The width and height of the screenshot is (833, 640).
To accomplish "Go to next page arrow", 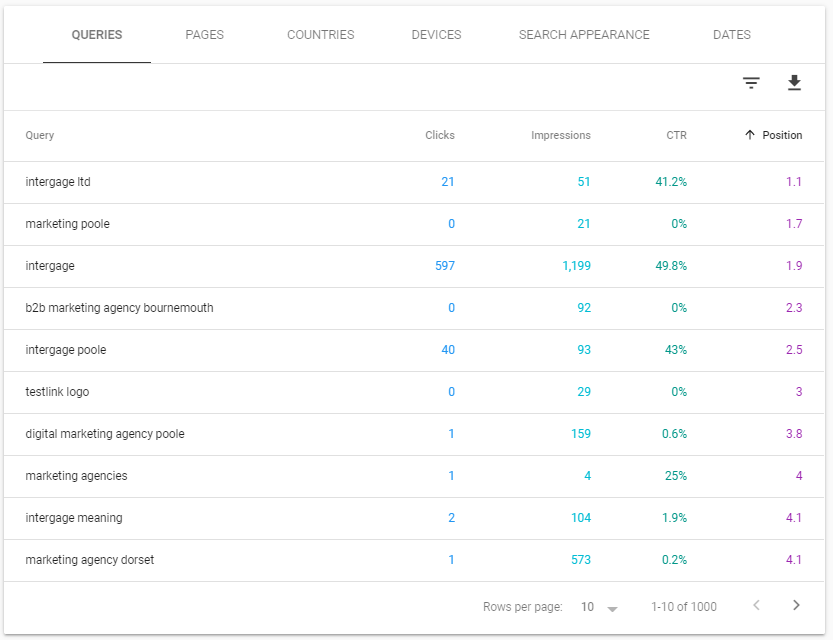I will click(796, 605).
